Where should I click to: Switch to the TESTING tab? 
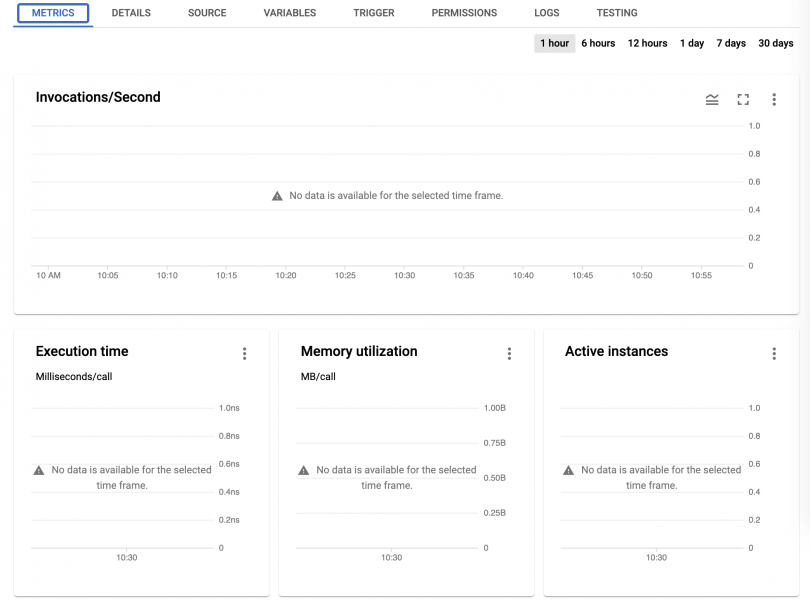[616, 13]
